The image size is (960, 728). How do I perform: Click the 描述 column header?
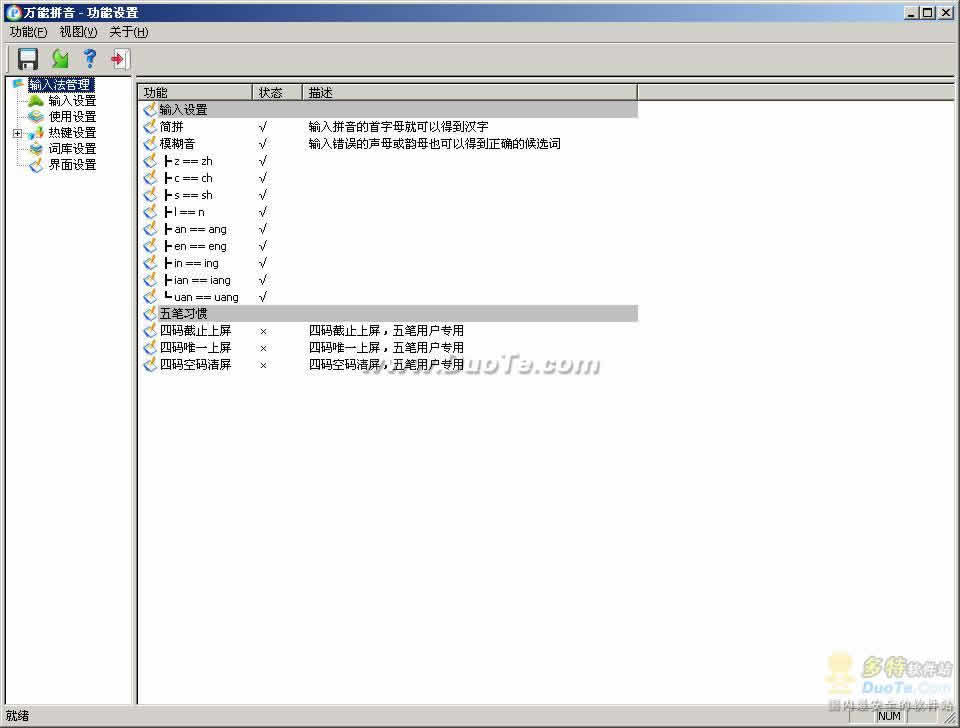point(470,92)
